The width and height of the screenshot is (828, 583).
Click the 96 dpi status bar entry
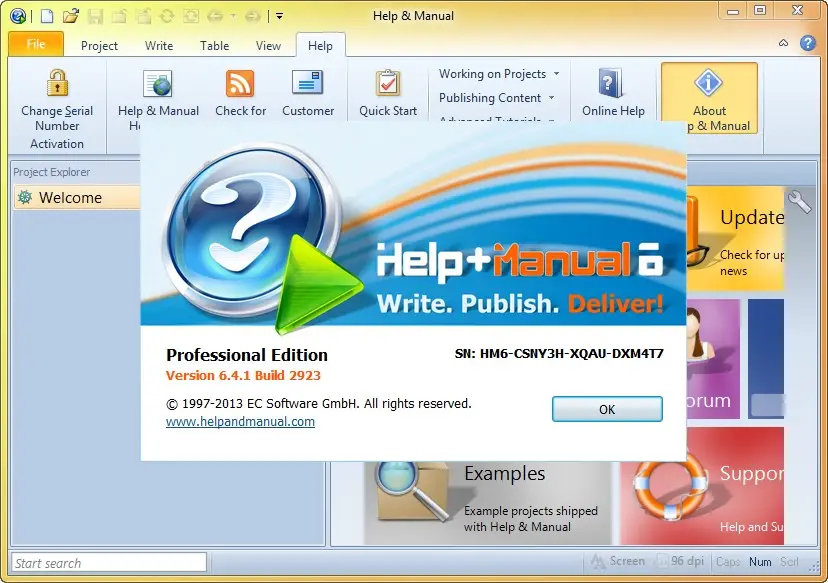pos(680,561)
